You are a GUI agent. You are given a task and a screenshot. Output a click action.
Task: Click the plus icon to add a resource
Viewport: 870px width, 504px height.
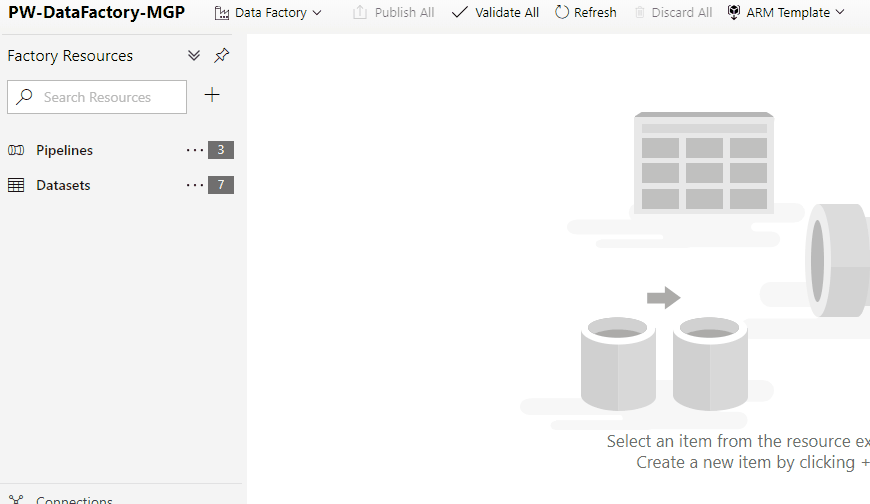212,96
